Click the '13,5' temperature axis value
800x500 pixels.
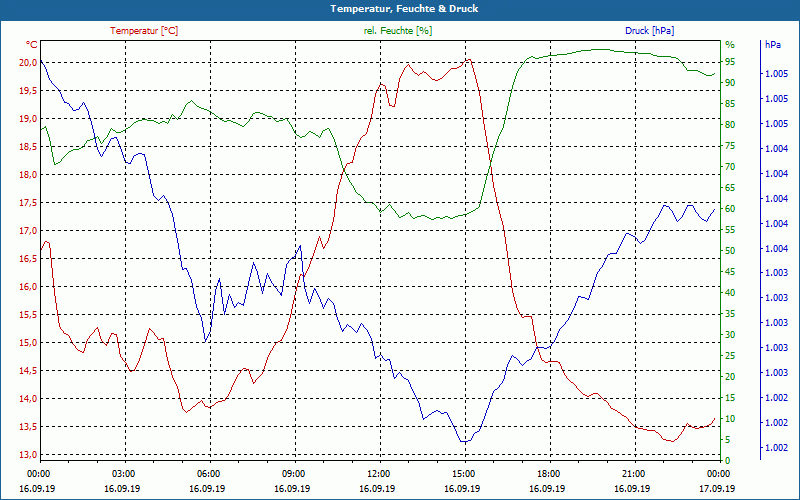click(29, 427)
